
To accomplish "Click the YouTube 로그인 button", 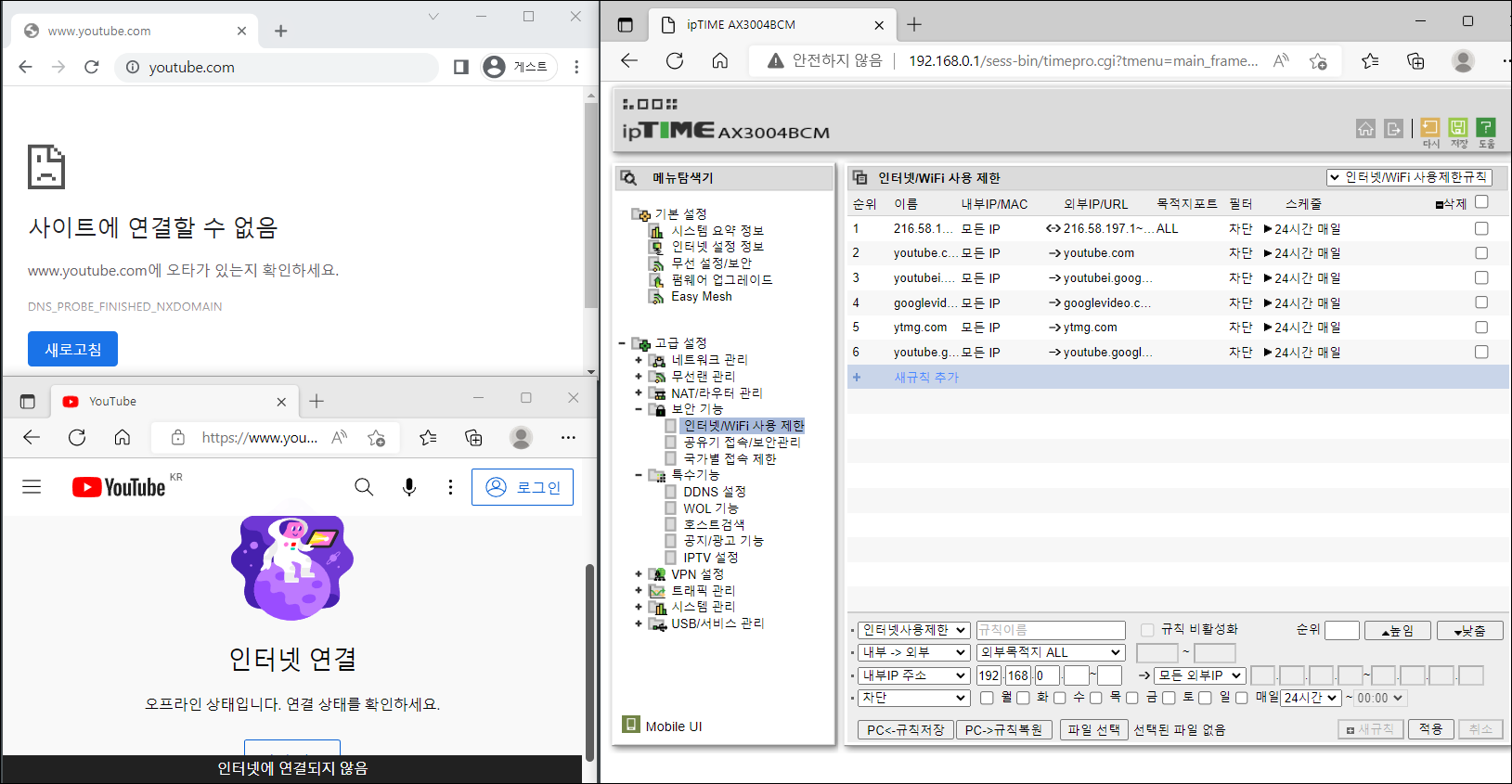I will [523, 487].
